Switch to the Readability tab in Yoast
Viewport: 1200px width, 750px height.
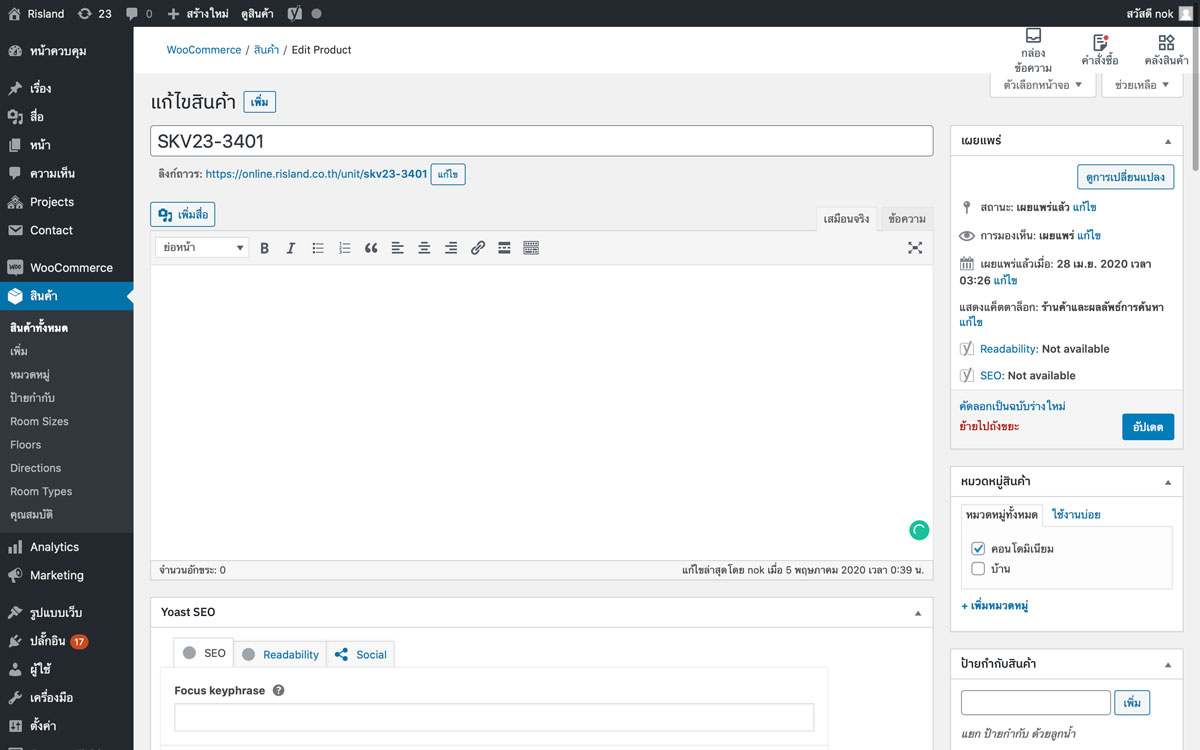pyautogui.click(x=281, y=654)
